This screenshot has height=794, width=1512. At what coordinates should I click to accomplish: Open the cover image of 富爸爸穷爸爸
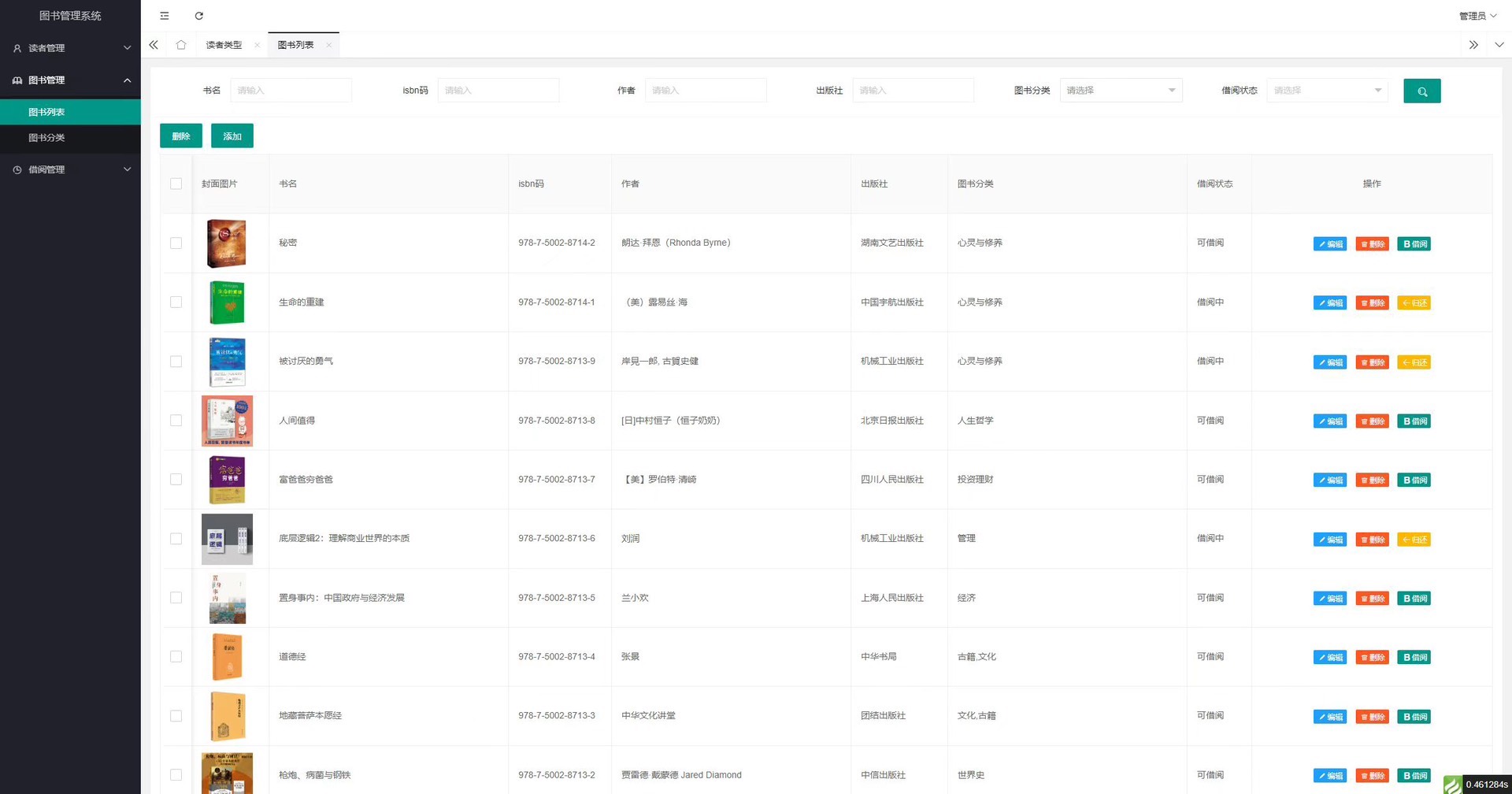coord(227,480)
